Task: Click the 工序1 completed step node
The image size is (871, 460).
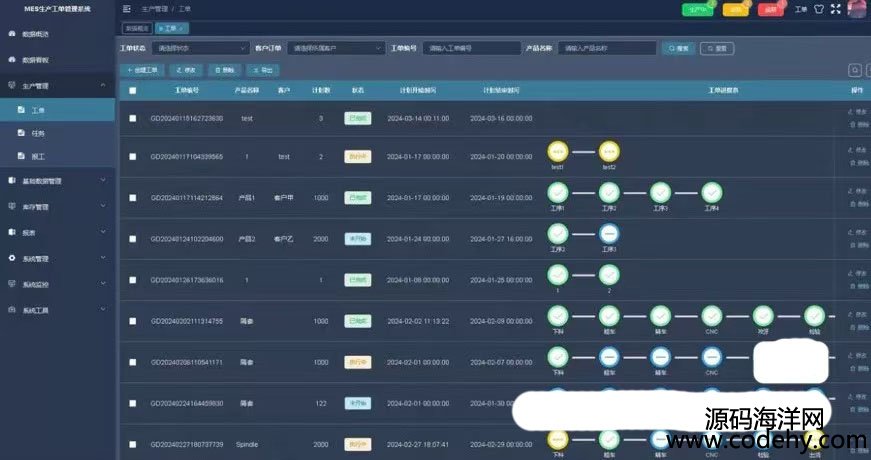Action: [x=558, y=191]
